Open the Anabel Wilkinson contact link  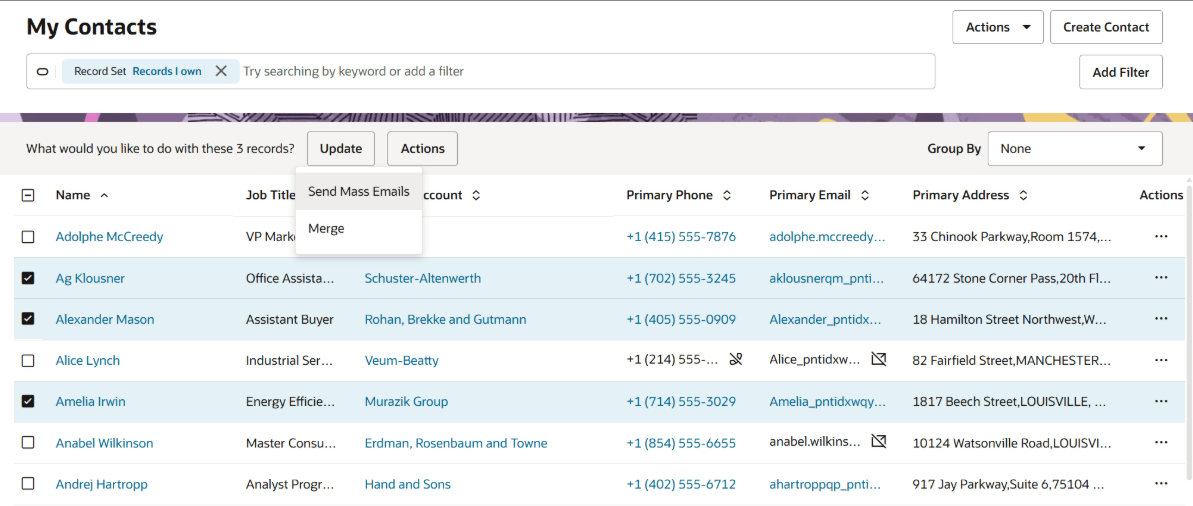(104, 442)
